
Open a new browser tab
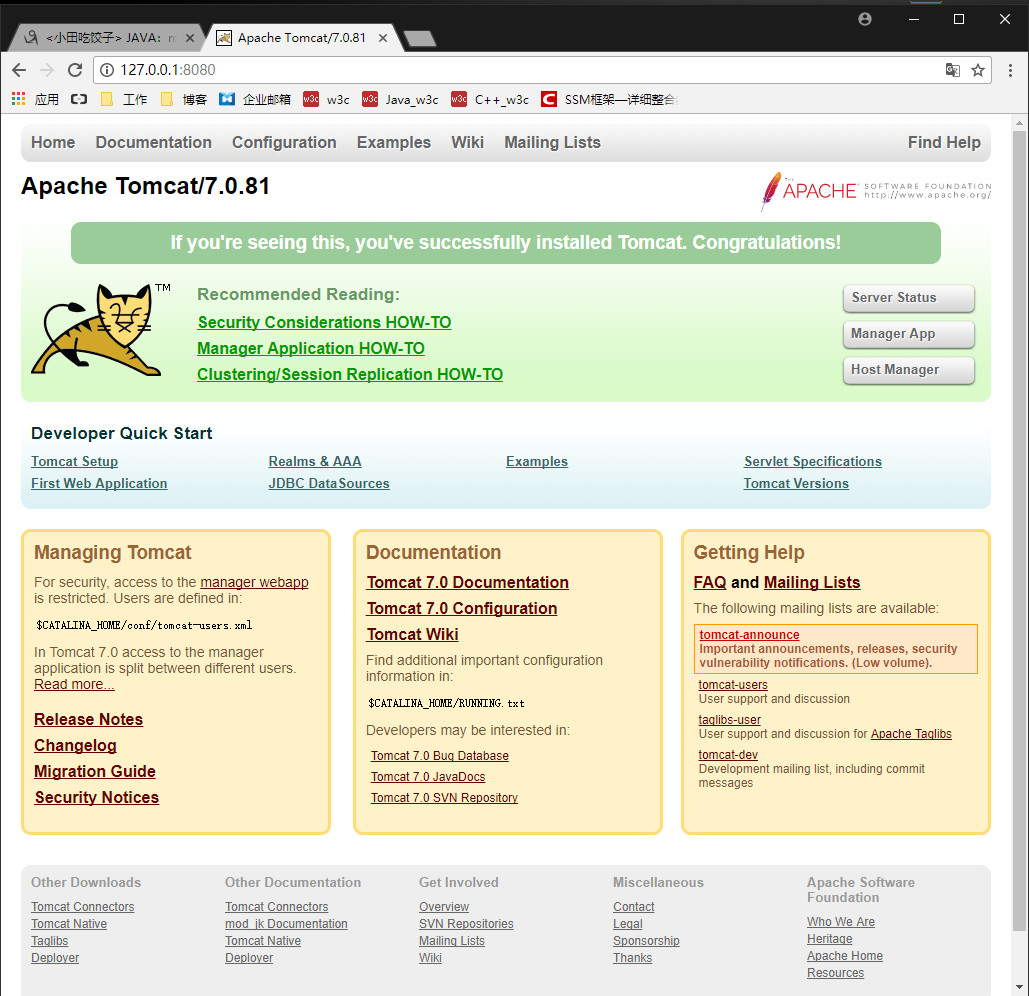pos(419,39)
